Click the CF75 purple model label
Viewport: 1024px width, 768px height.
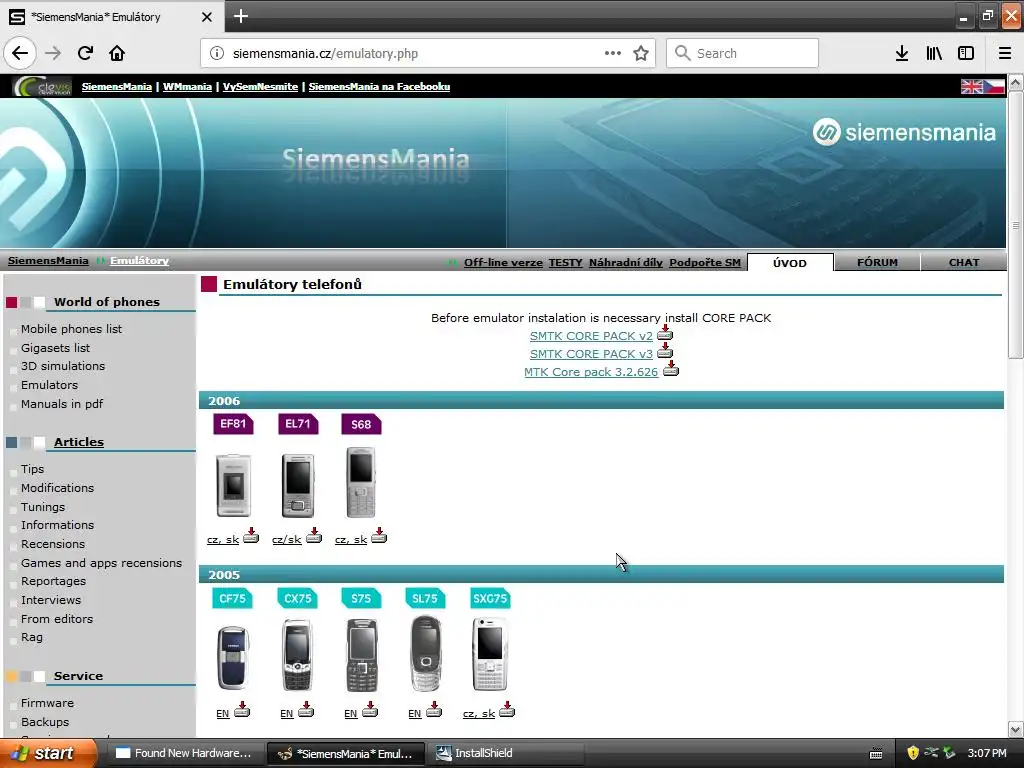coord(232,598)
